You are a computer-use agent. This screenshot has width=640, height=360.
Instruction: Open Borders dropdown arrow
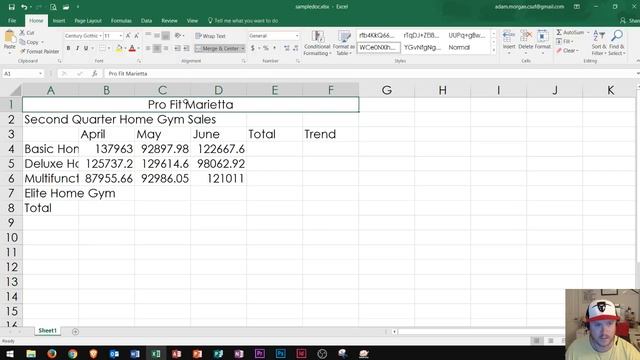[x=109, y=48]
